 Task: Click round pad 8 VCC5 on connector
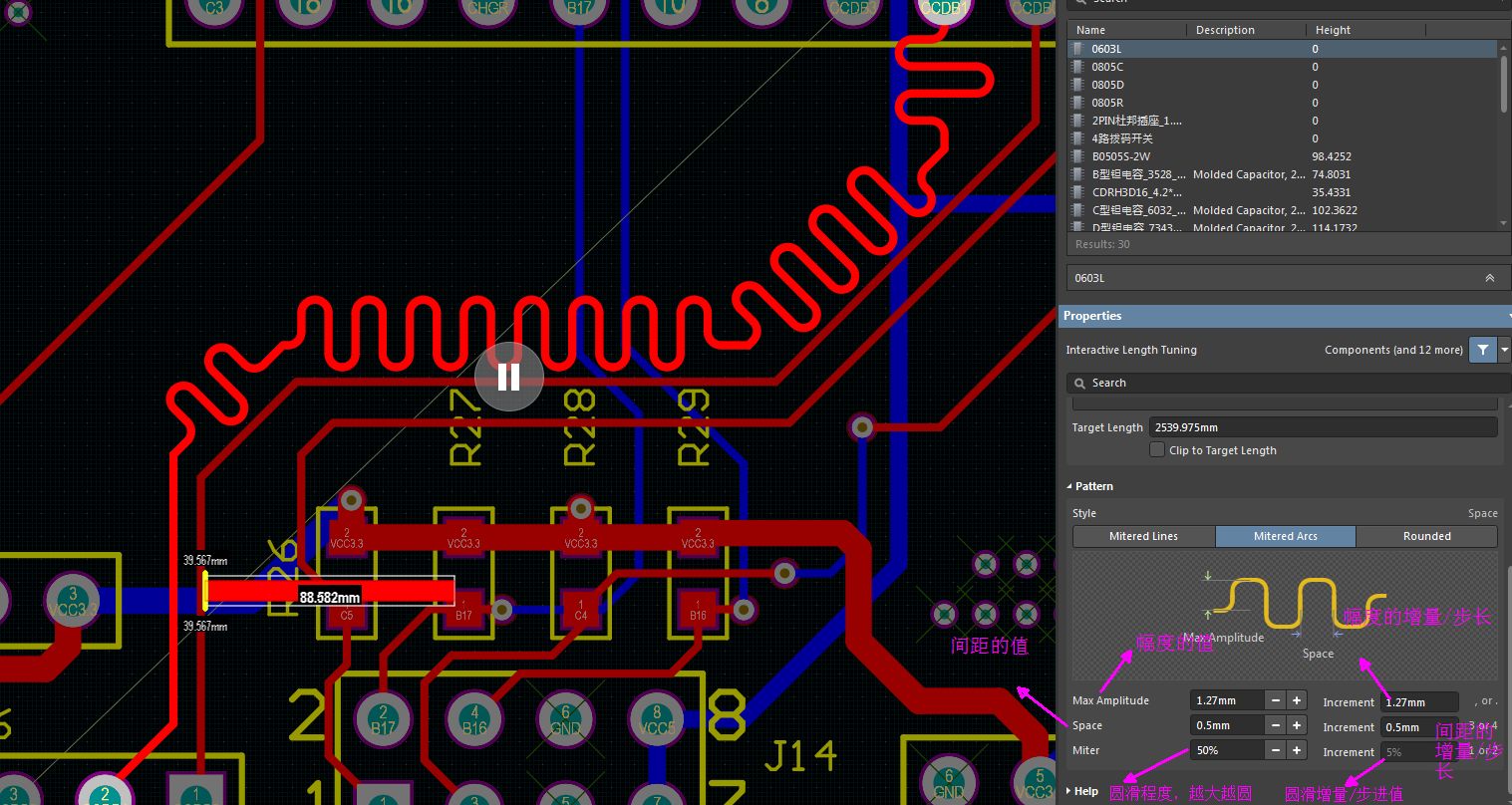[657, 719]
